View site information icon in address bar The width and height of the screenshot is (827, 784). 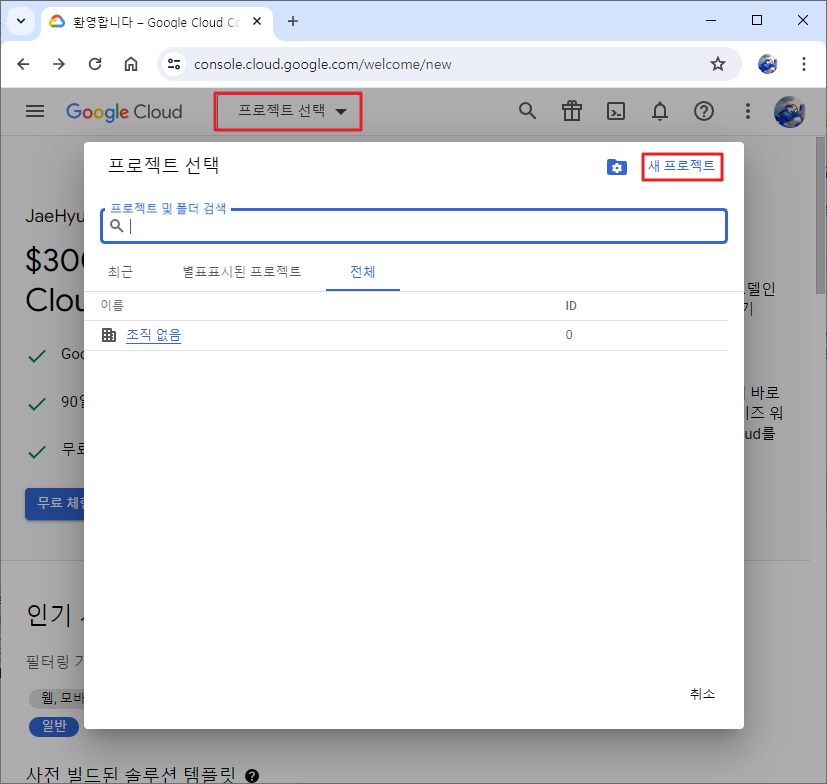(174, 64)
